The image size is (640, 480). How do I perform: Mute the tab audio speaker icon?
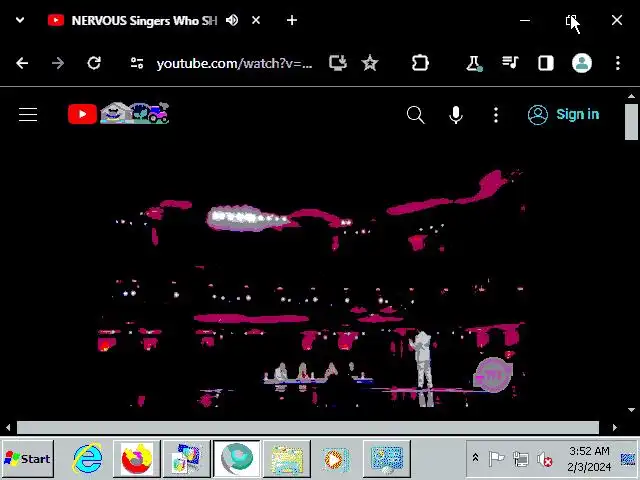click(232, 20)
